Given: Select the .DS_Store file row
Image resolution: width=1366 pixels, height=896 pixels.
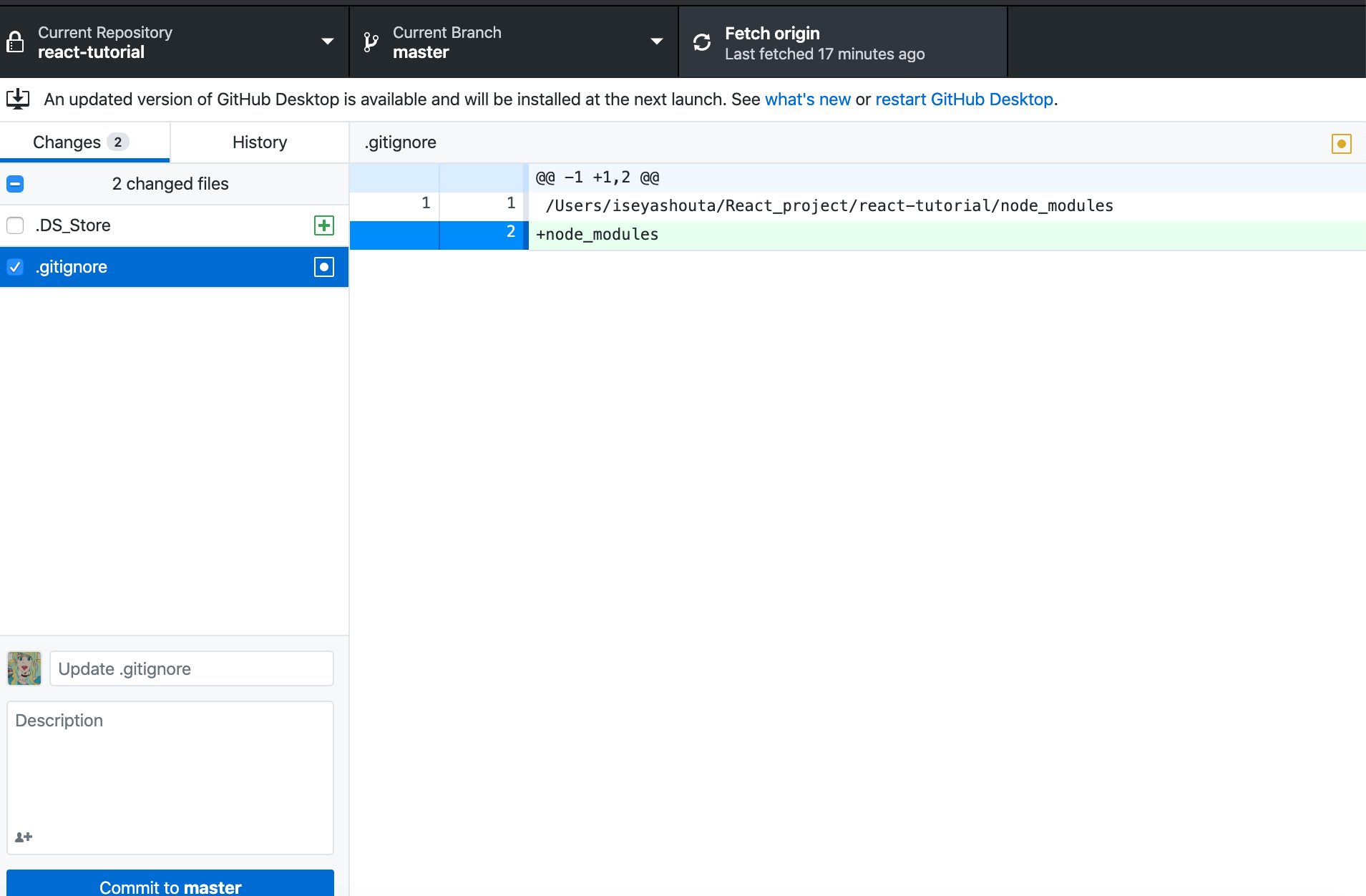Looking at the screenshot, I should tap(174, 225).
